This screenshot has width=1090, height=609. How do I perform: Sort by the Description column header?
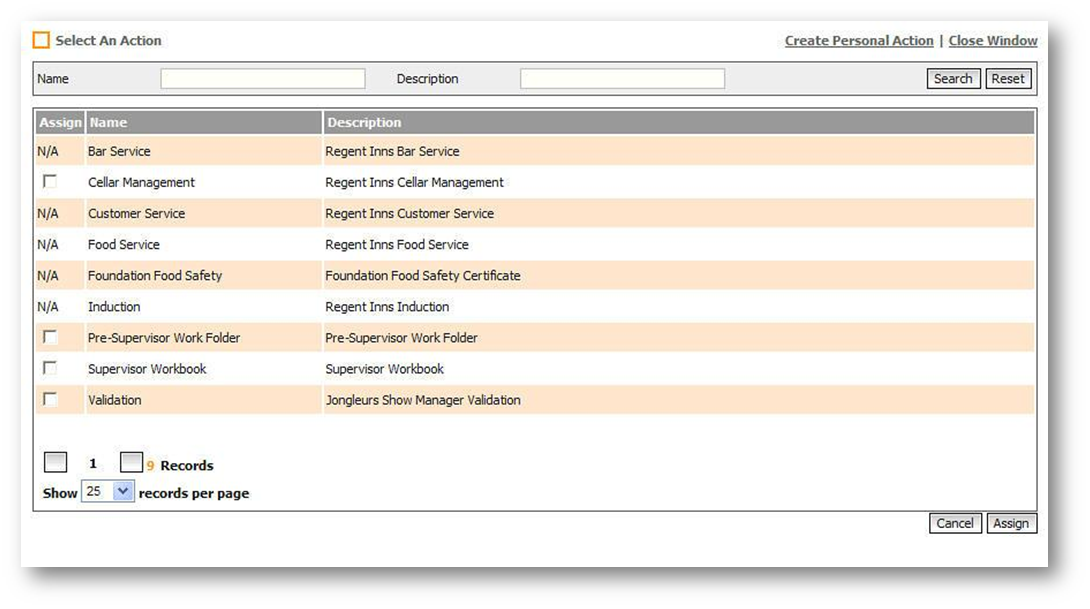(364, 123)
